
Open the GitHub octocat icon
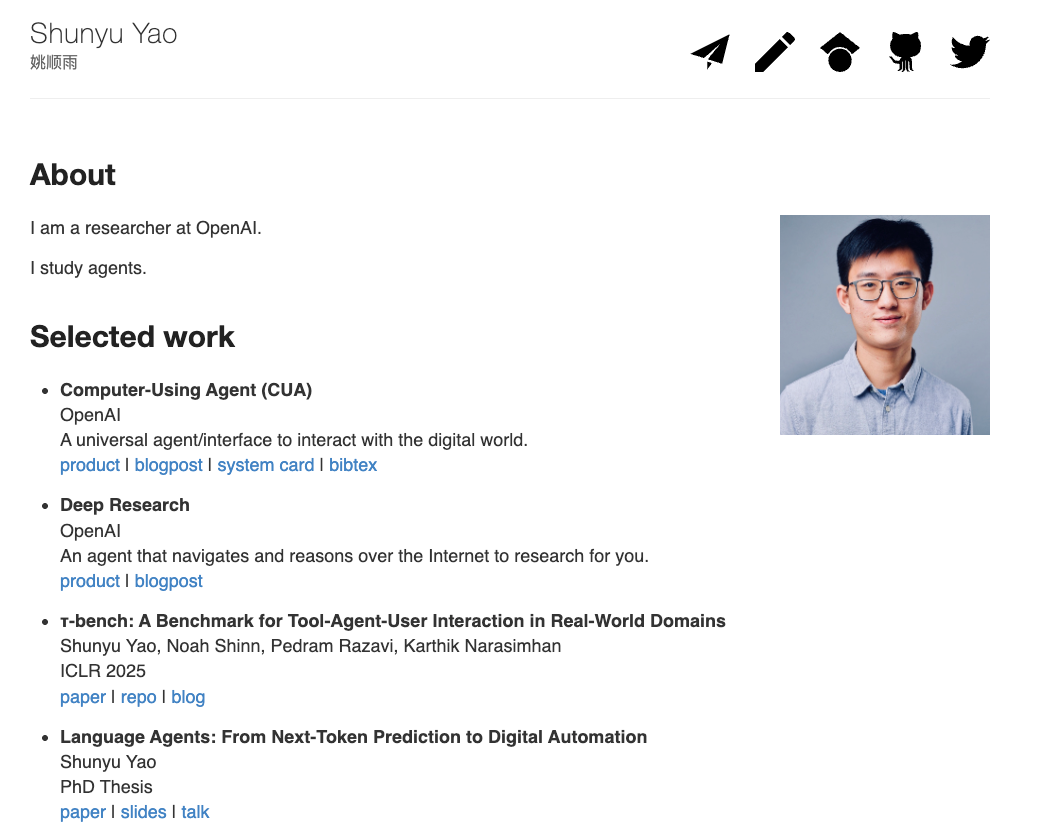click(x=904, y=52)
